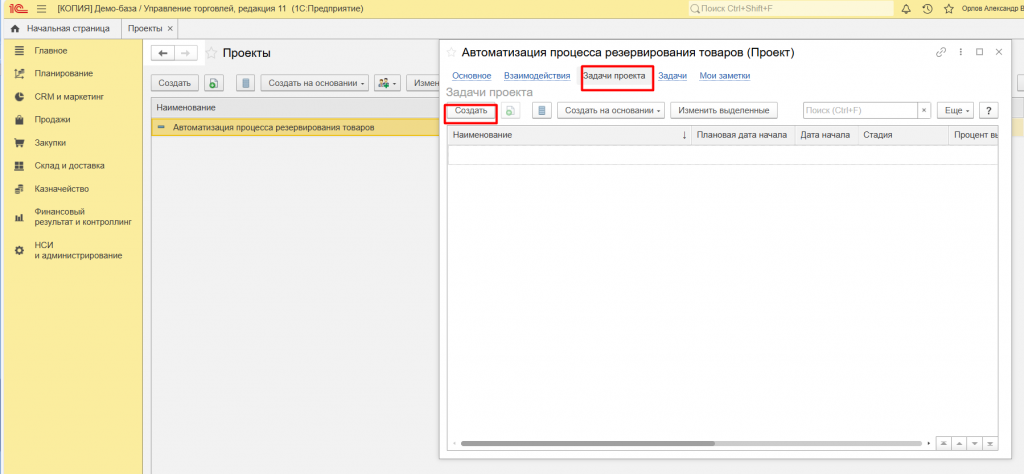This screenshot has height=474, width=1024.
Task: Close the Проекты tab with its x
Action: point(170,29)
